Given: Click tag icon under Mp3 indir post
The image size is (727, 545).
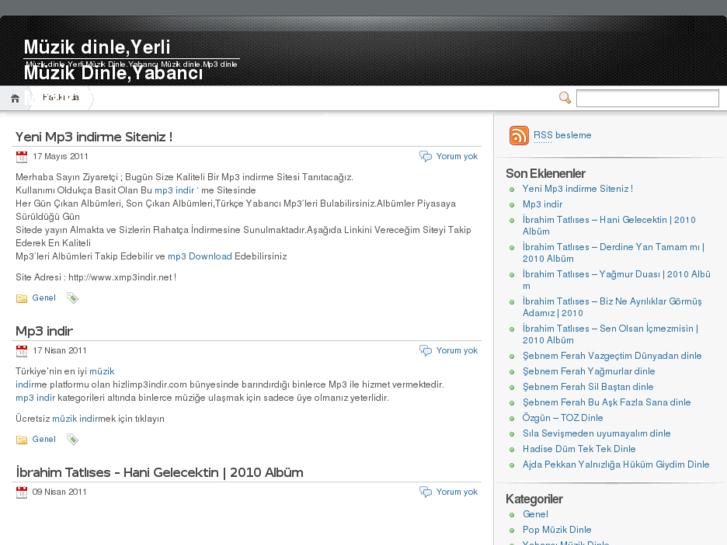Looking at the screenshot, I should (x=72, y=439).
